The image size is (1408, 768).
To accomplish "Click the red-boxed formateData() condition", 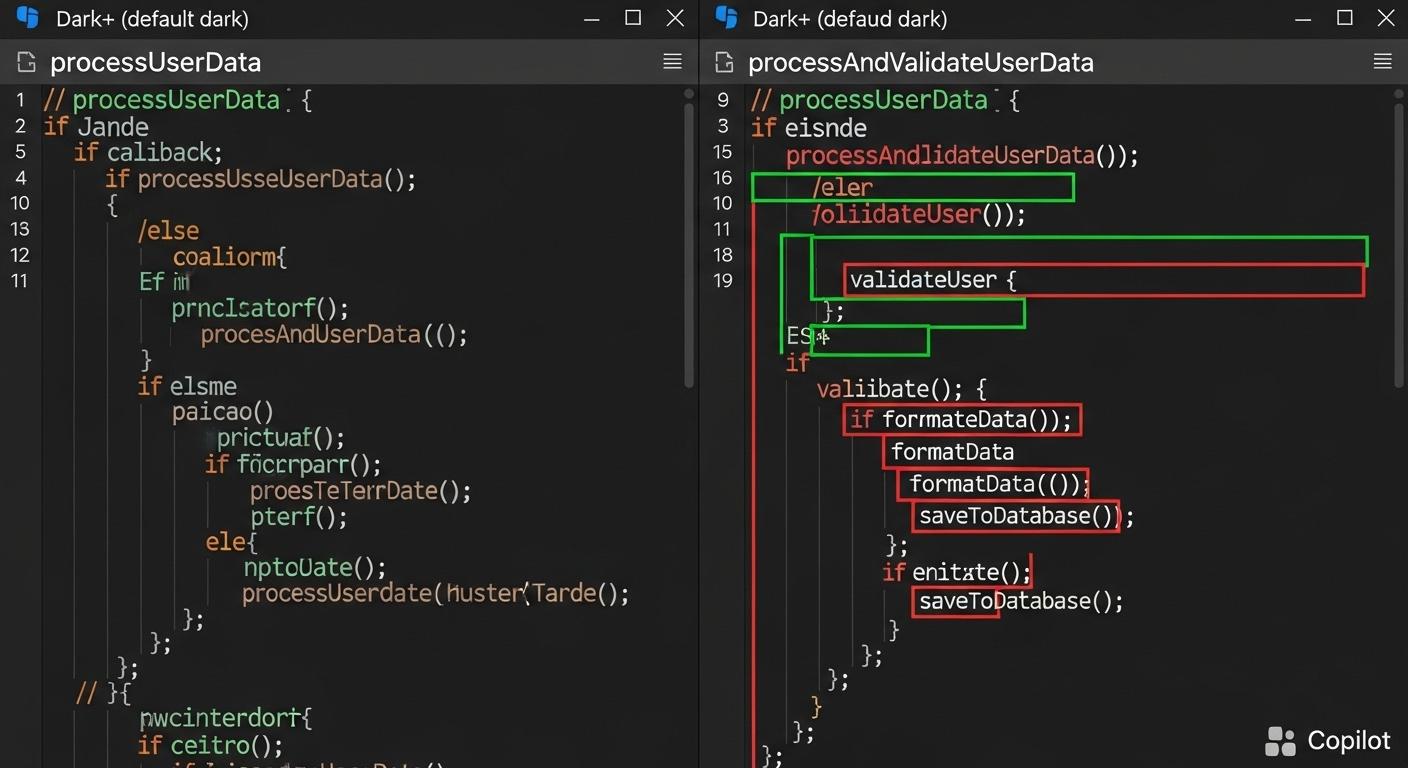I will pos(960,420).
